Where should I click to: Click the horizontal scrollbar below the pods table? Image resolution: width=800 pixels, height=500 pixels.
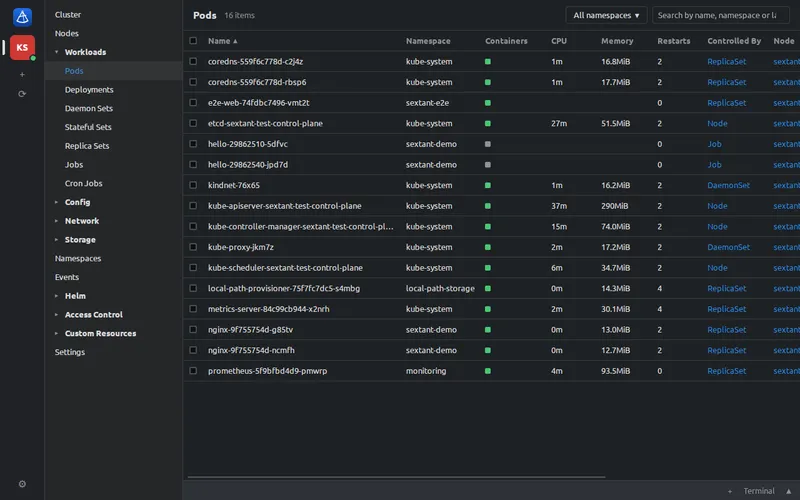tap(396, 477)
